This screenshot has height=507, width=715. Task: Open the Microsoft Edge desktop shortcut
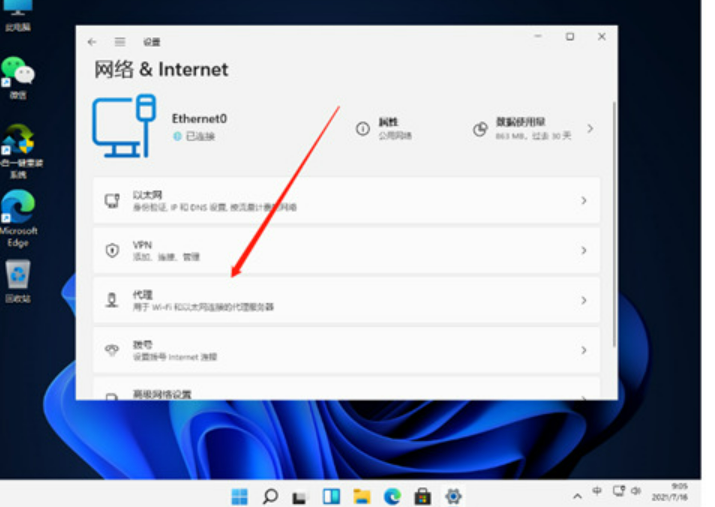[19, 218]
